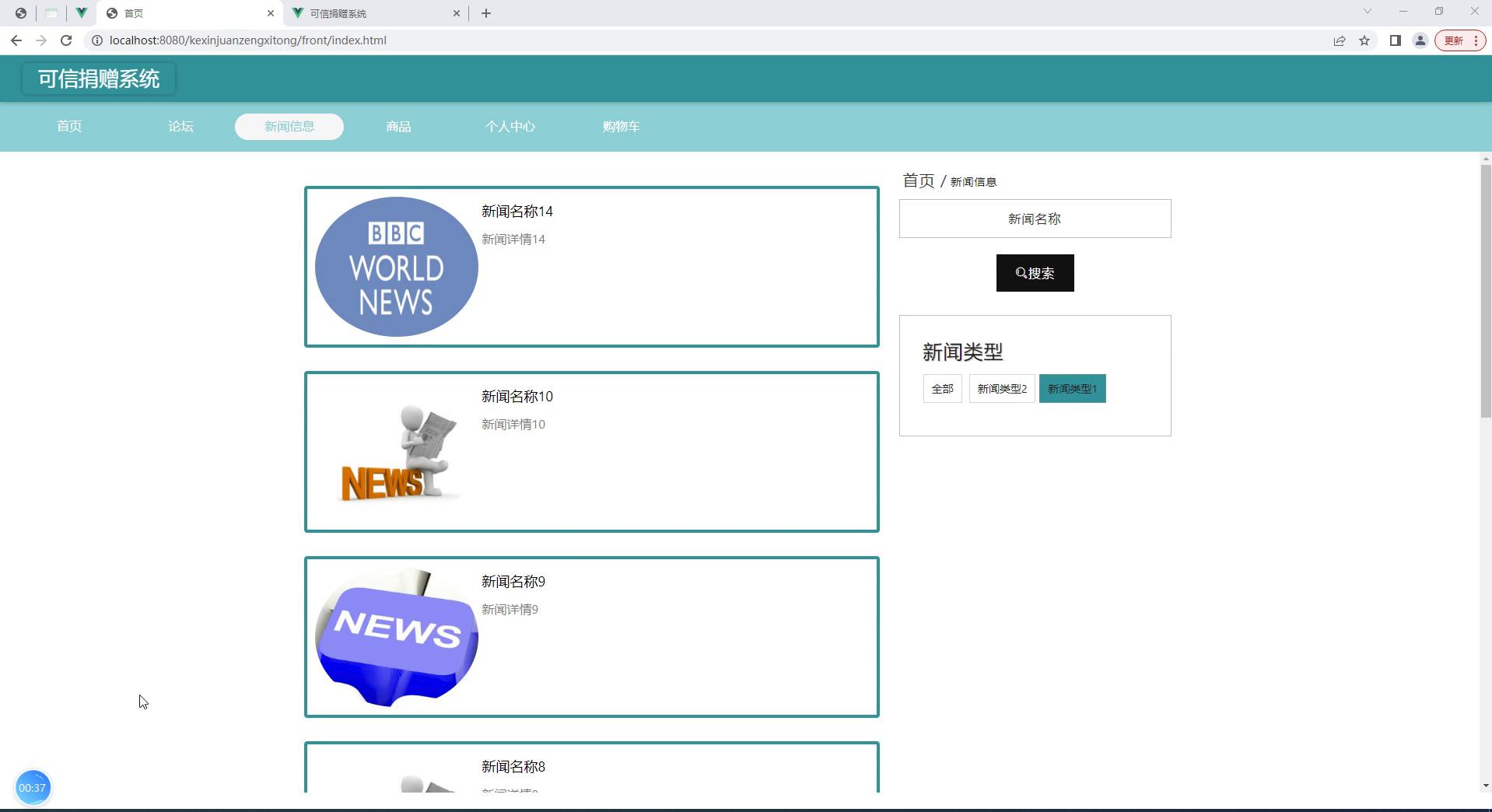
Task: Open the 新闻名称10 figure-reading-newspaper thumbnail
Action: 397,452
